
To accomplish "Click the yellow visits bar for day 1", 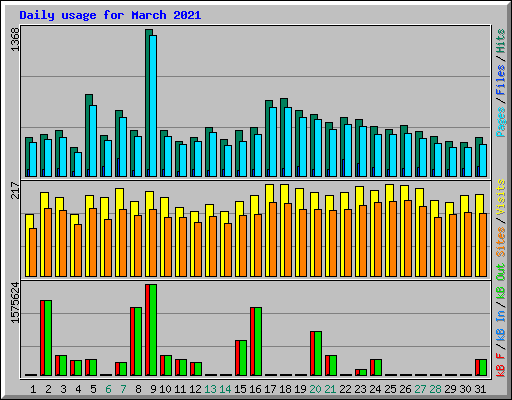I will click(x=28, y=245).
